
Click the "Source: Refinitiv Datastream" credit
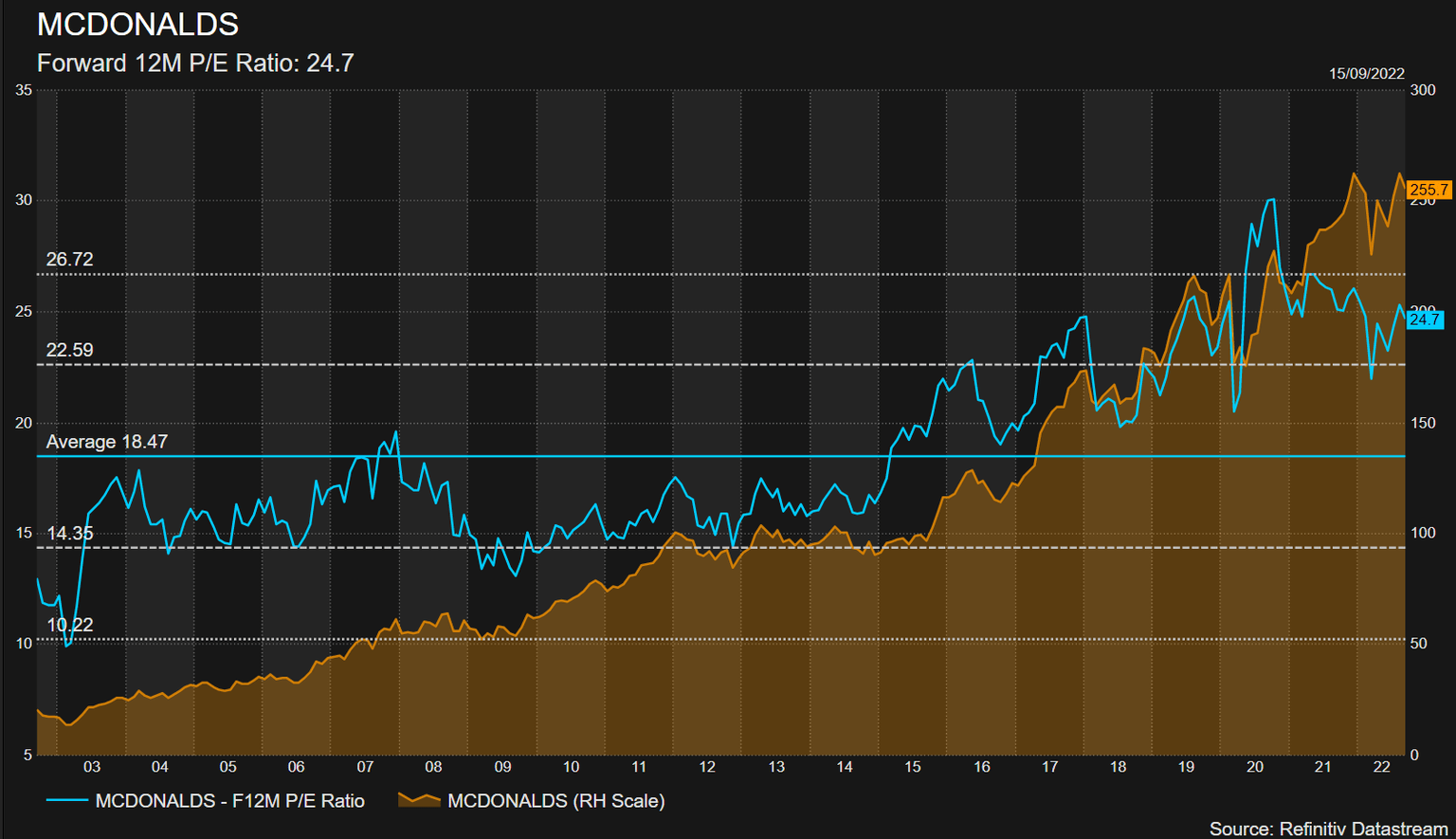coord(1329,830)
